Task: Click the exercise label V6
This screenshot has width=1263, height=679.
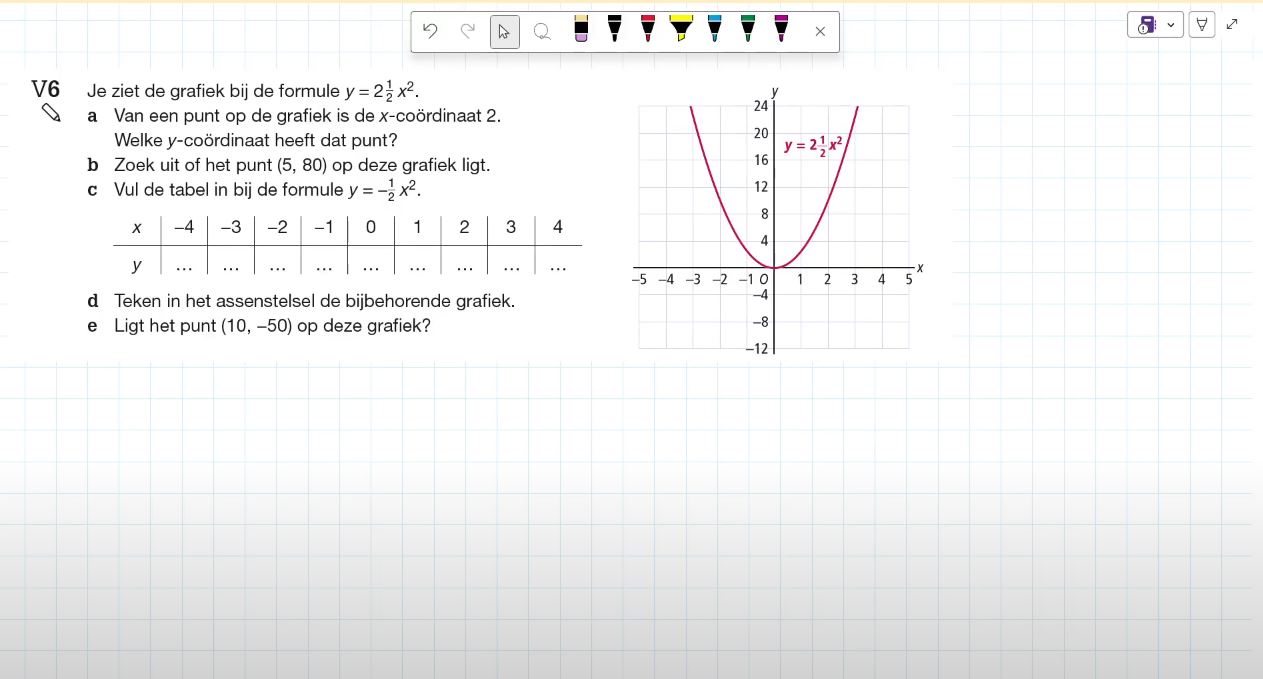Action: 46,89
